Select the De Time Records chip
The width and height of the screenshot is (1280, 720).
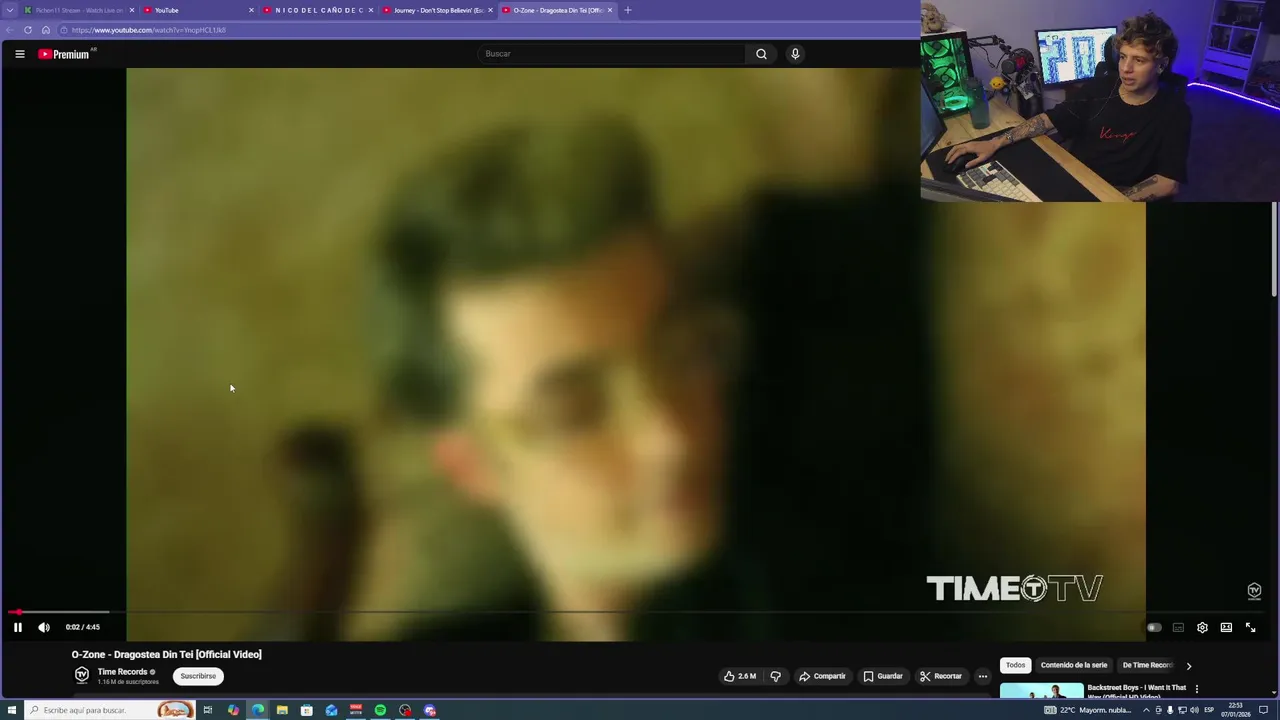(1147, 665)
